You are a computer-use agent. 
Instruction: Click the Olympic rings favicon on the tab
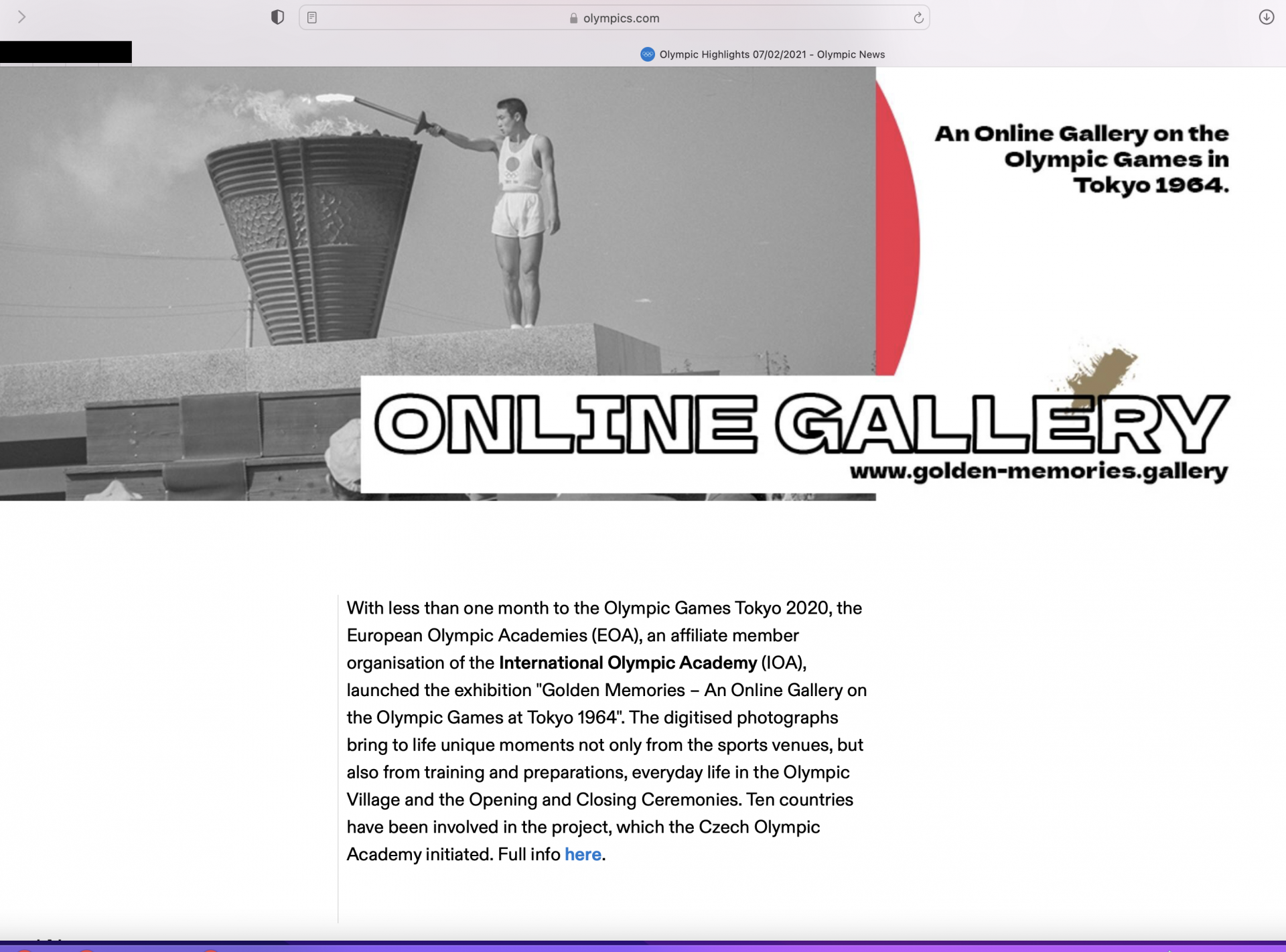[647, 54]
